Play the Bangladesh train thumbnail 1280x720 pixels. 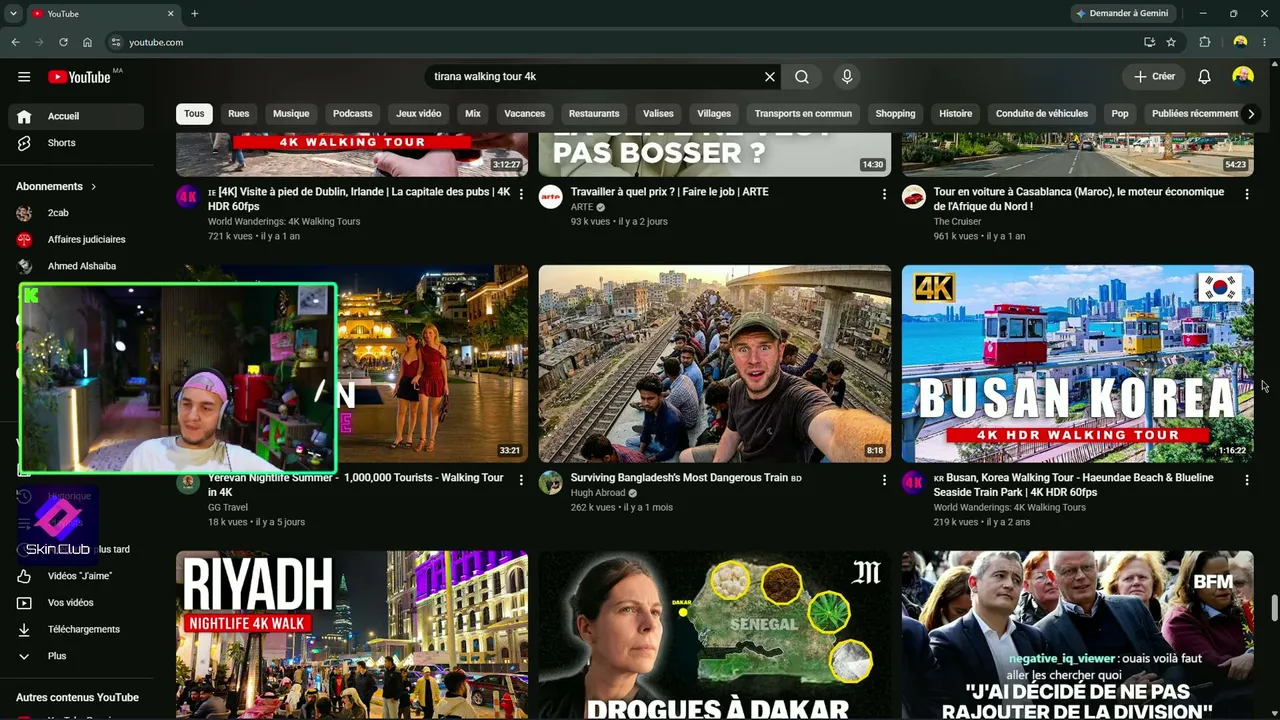(715, 364)
